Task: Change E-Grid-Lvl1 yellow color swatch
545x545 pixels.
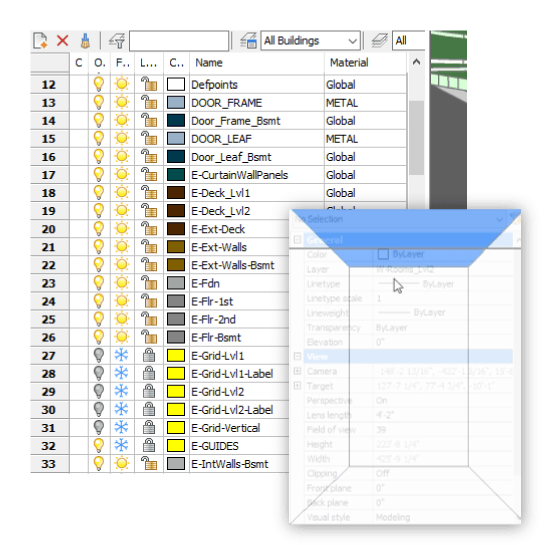Action: click(176, 356)
